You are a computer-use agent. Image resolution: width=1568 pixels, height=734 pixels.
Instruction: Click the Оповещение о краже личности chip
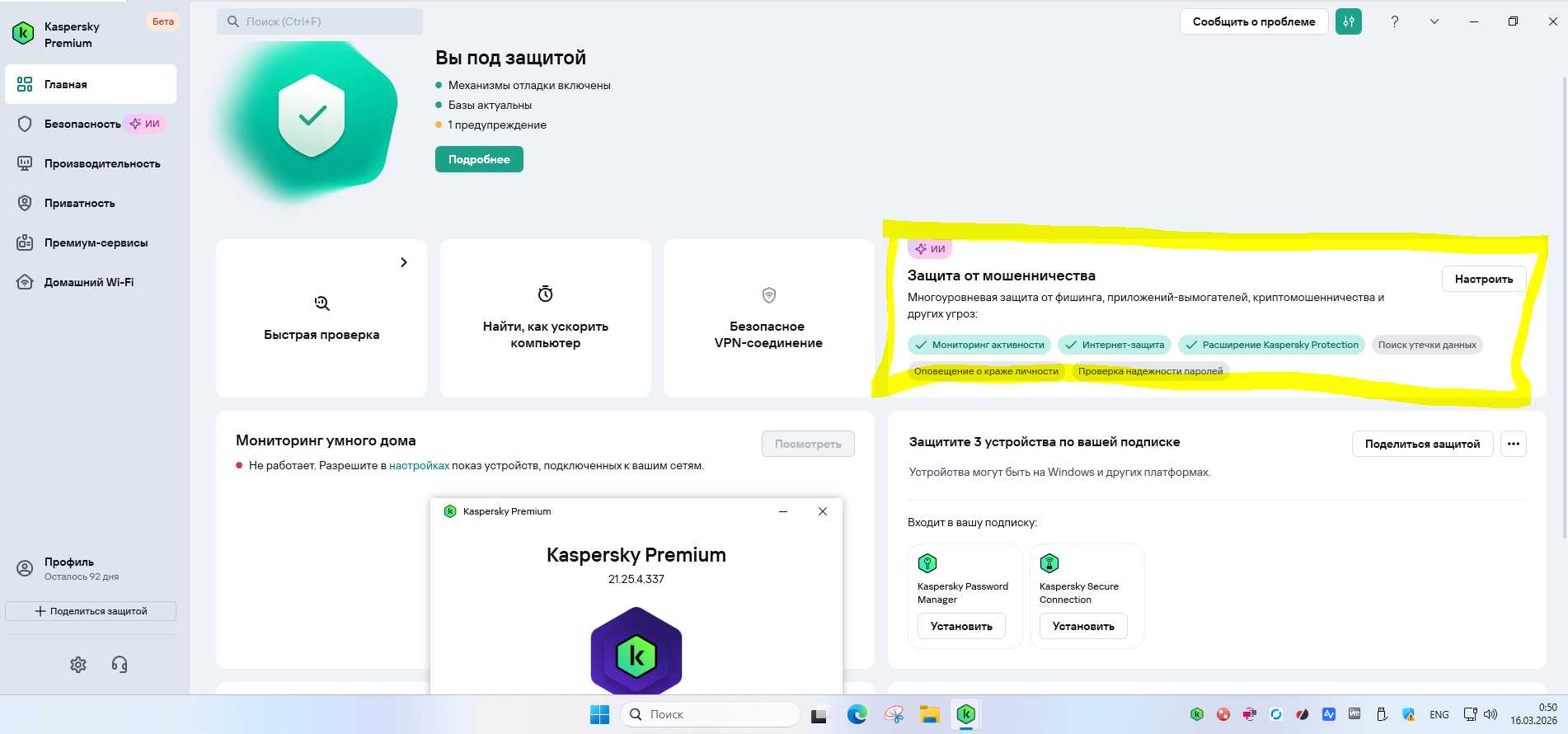pos(986,371)
